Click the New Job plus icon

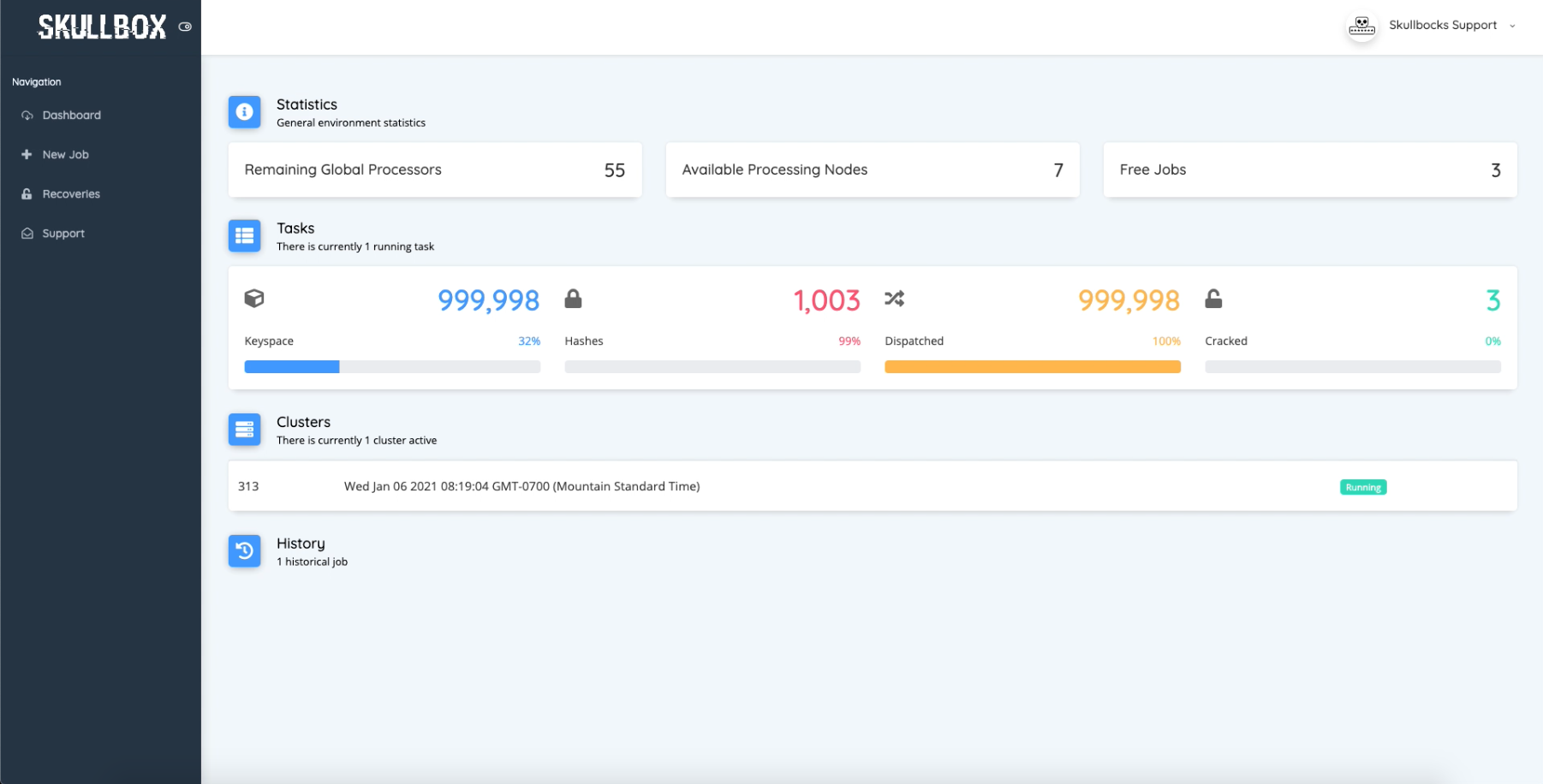pyautogui.click(x=27, y=154)
